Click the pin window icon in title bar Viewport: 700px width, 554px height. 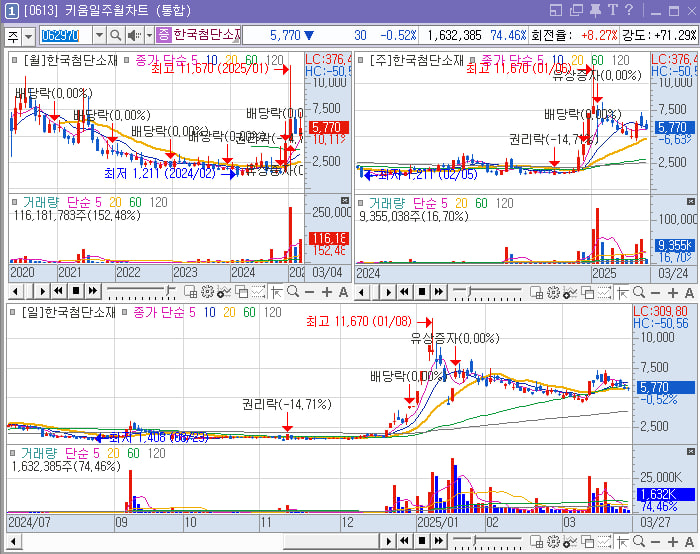[x=595, y=10]
